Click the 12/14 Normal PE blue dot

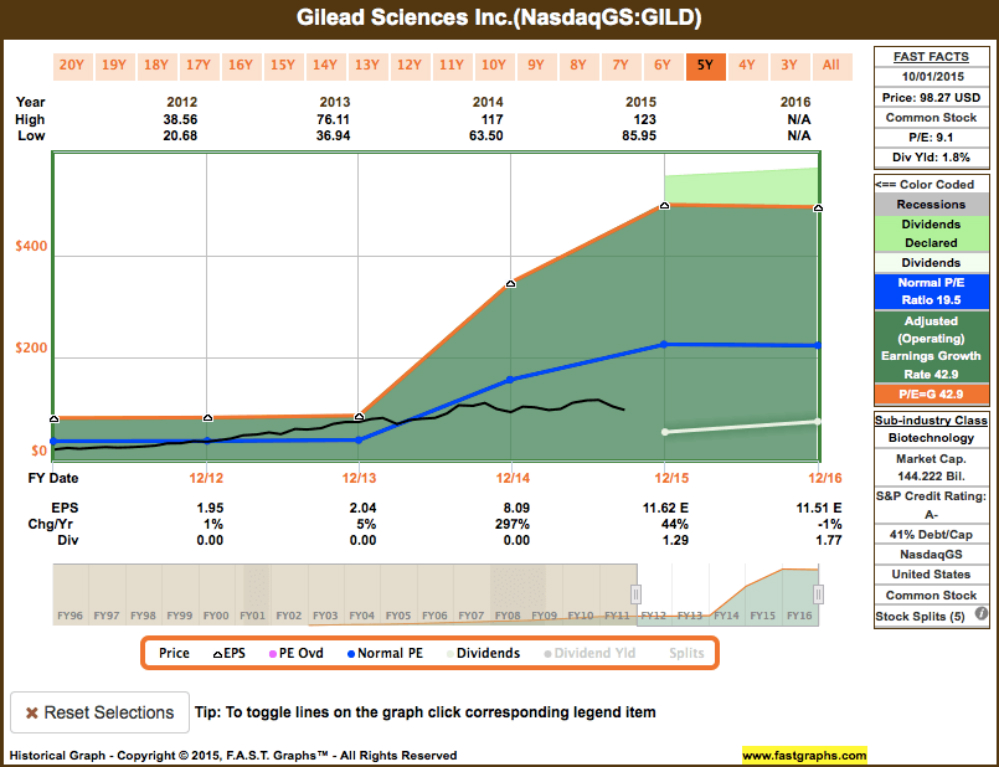tap(510, 380)
